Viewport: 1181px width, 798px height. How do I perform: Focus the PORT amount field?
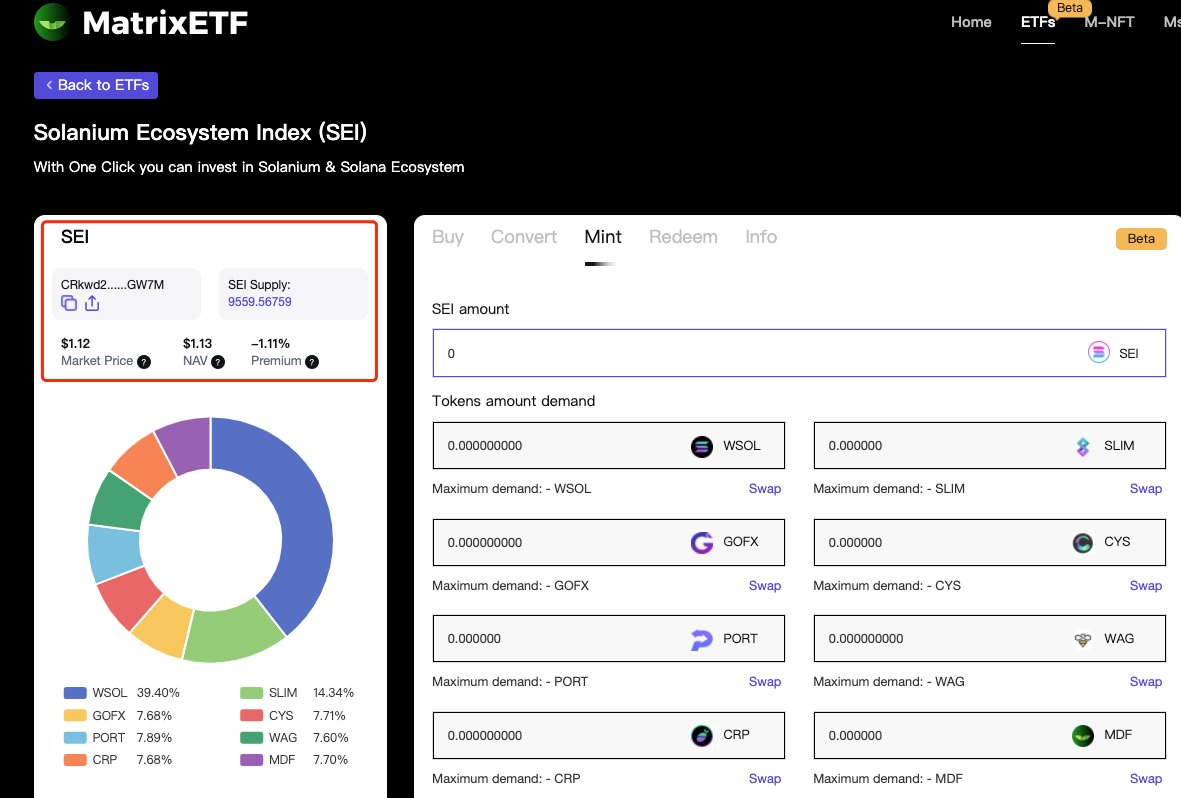click(609, 638)
